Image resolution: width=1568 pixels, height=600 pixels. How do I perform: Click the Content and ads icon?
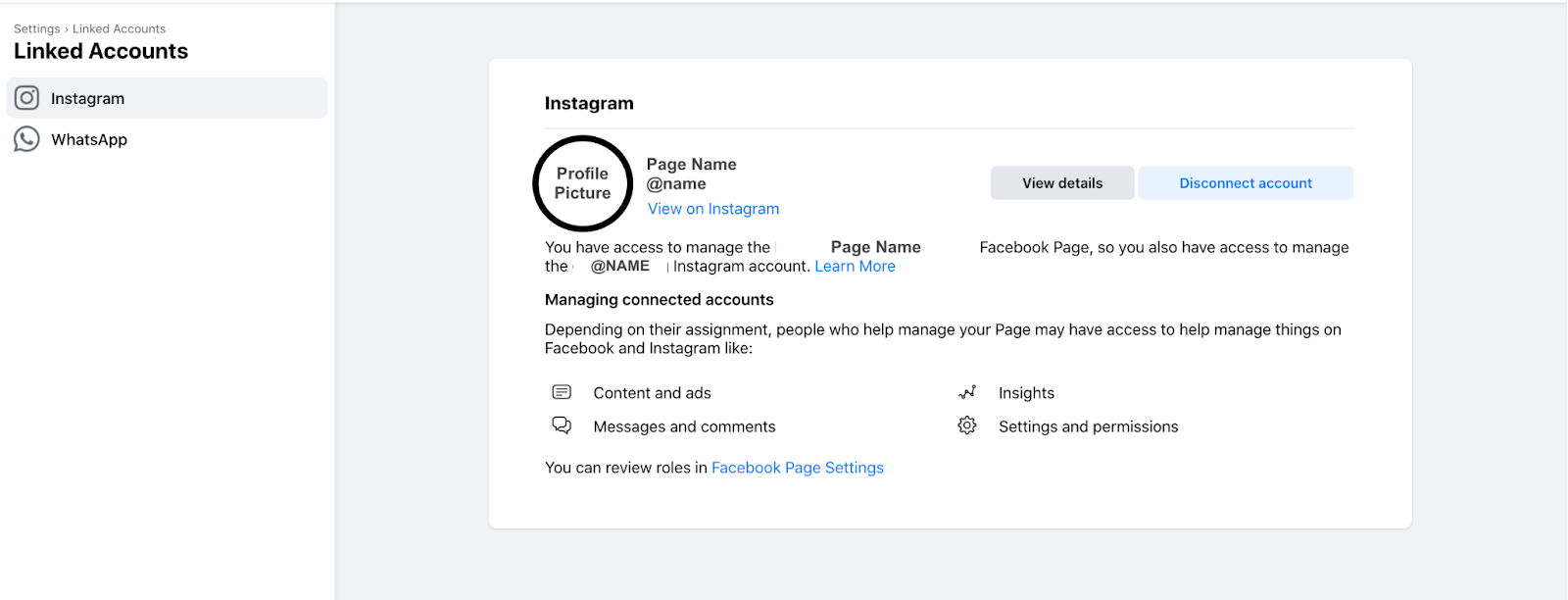562,392
